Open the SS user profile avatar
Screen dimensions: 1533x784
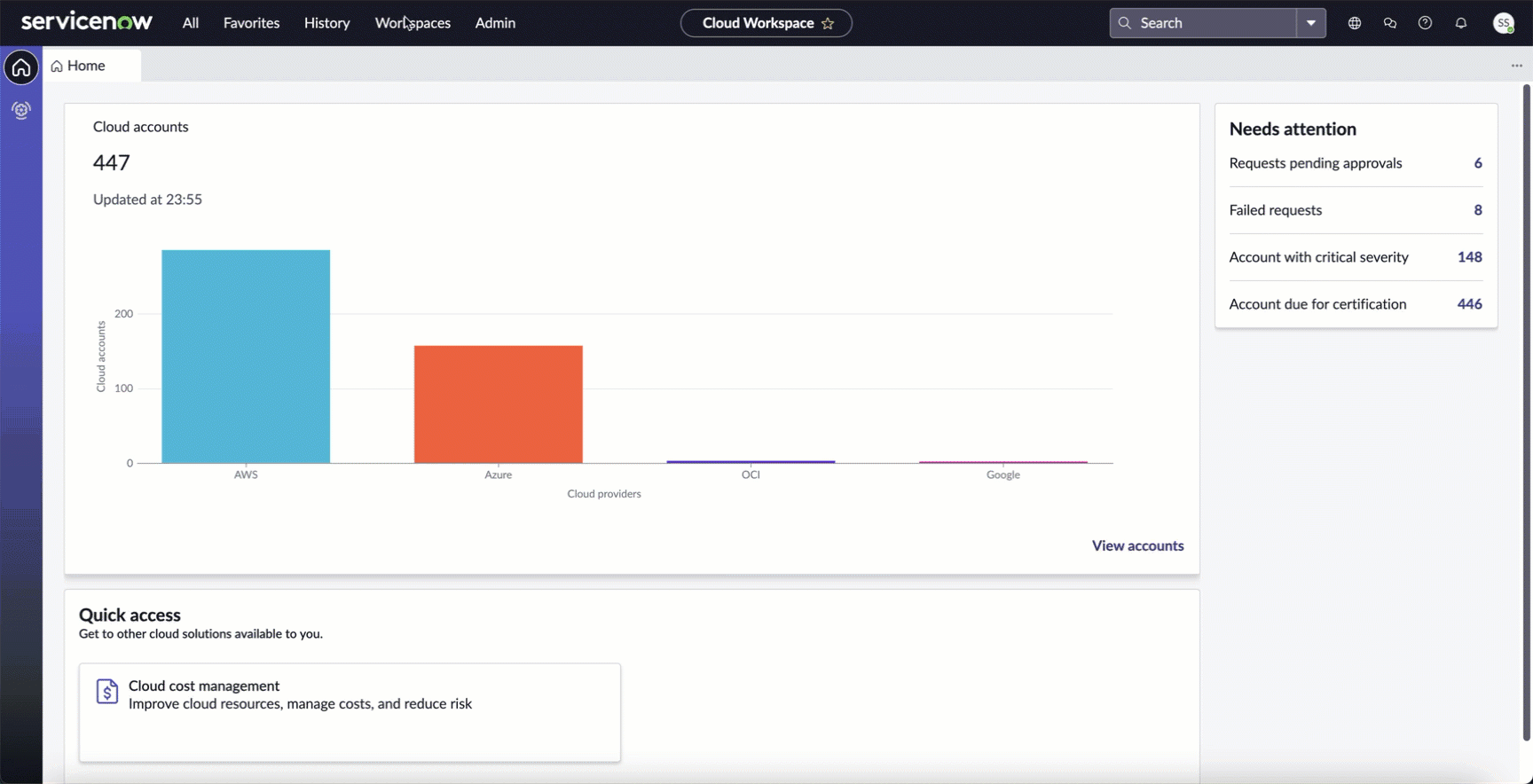click(1504, 23)
